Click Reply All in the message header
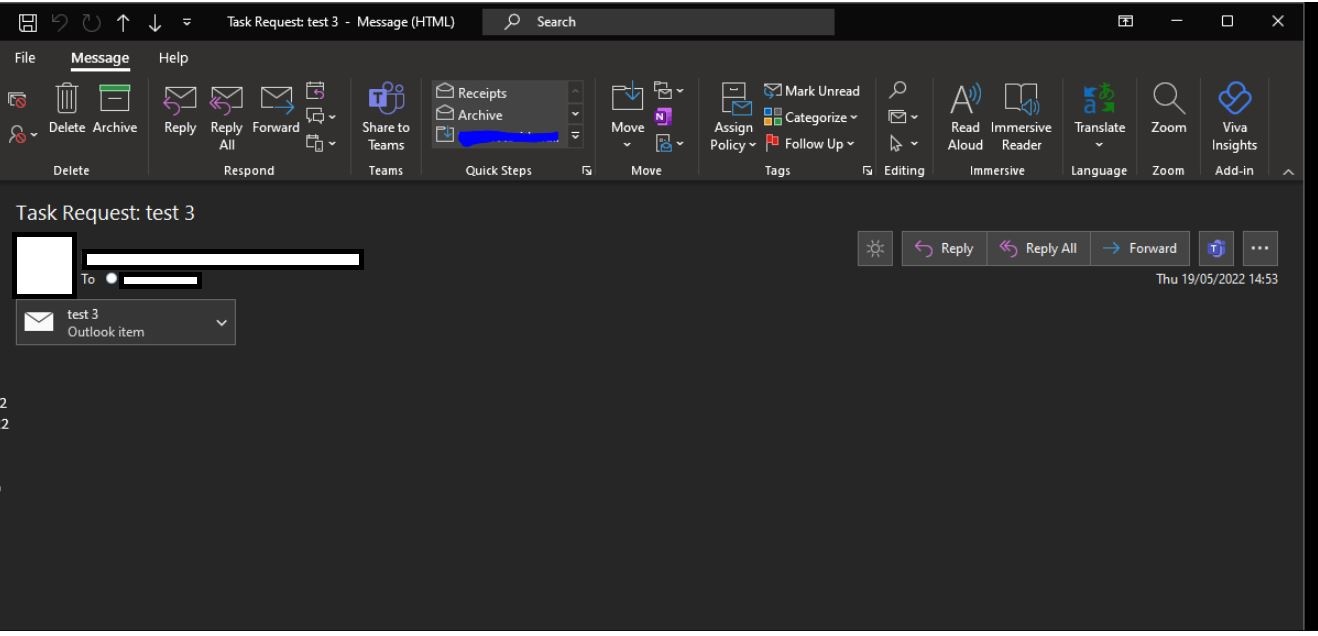This screenshot has width=1318, height=636. coord(1038,249)
